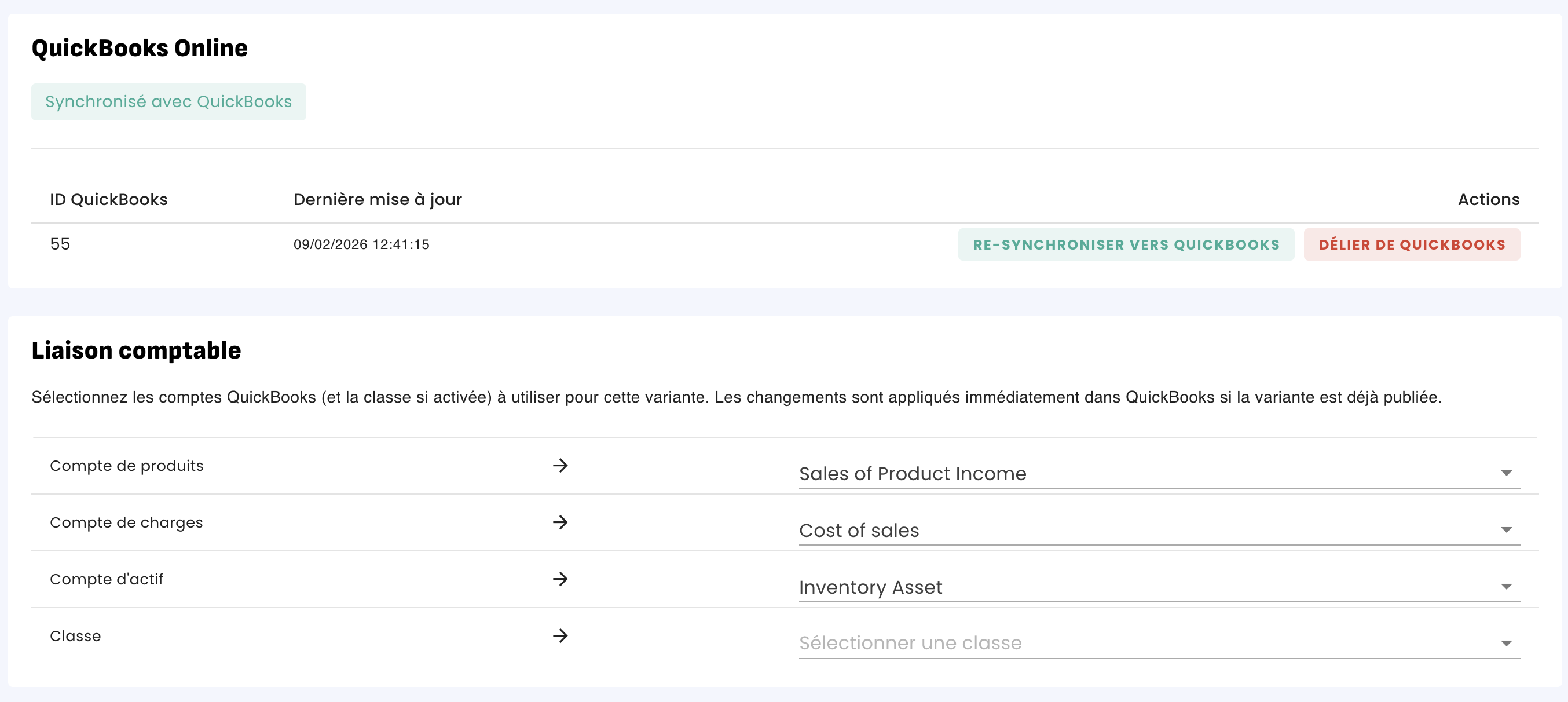Click Re-synchroniser vers QuickBooks button
This screenshot has height=702, width=1568.
(x=1126, y=244)
